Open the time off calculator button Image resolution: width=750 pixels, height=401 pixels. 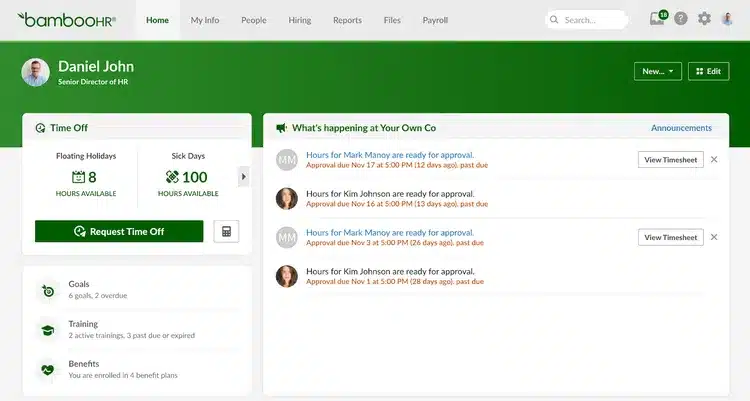(226, 232)
